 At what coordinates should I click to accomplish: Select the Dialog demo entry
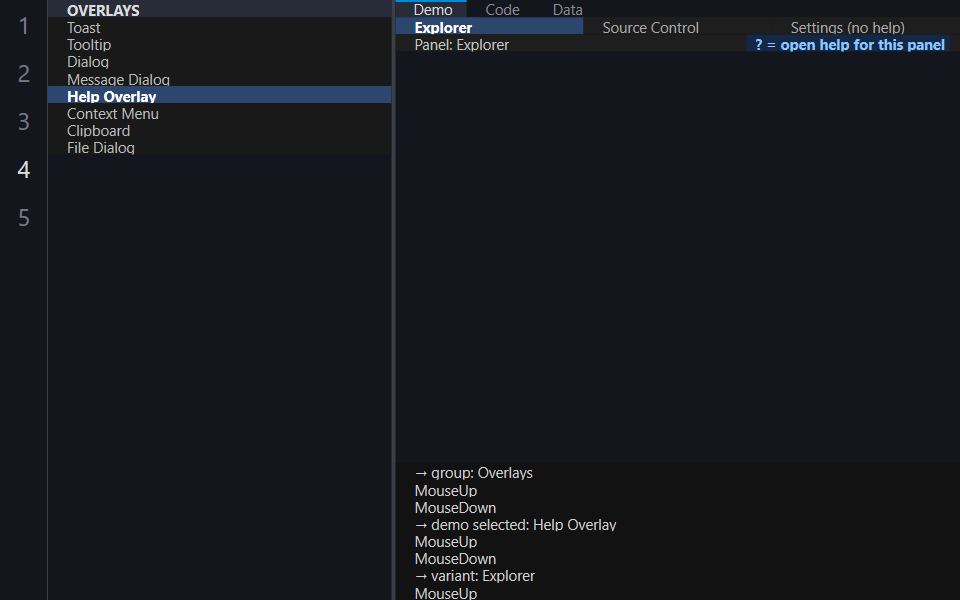219,62
